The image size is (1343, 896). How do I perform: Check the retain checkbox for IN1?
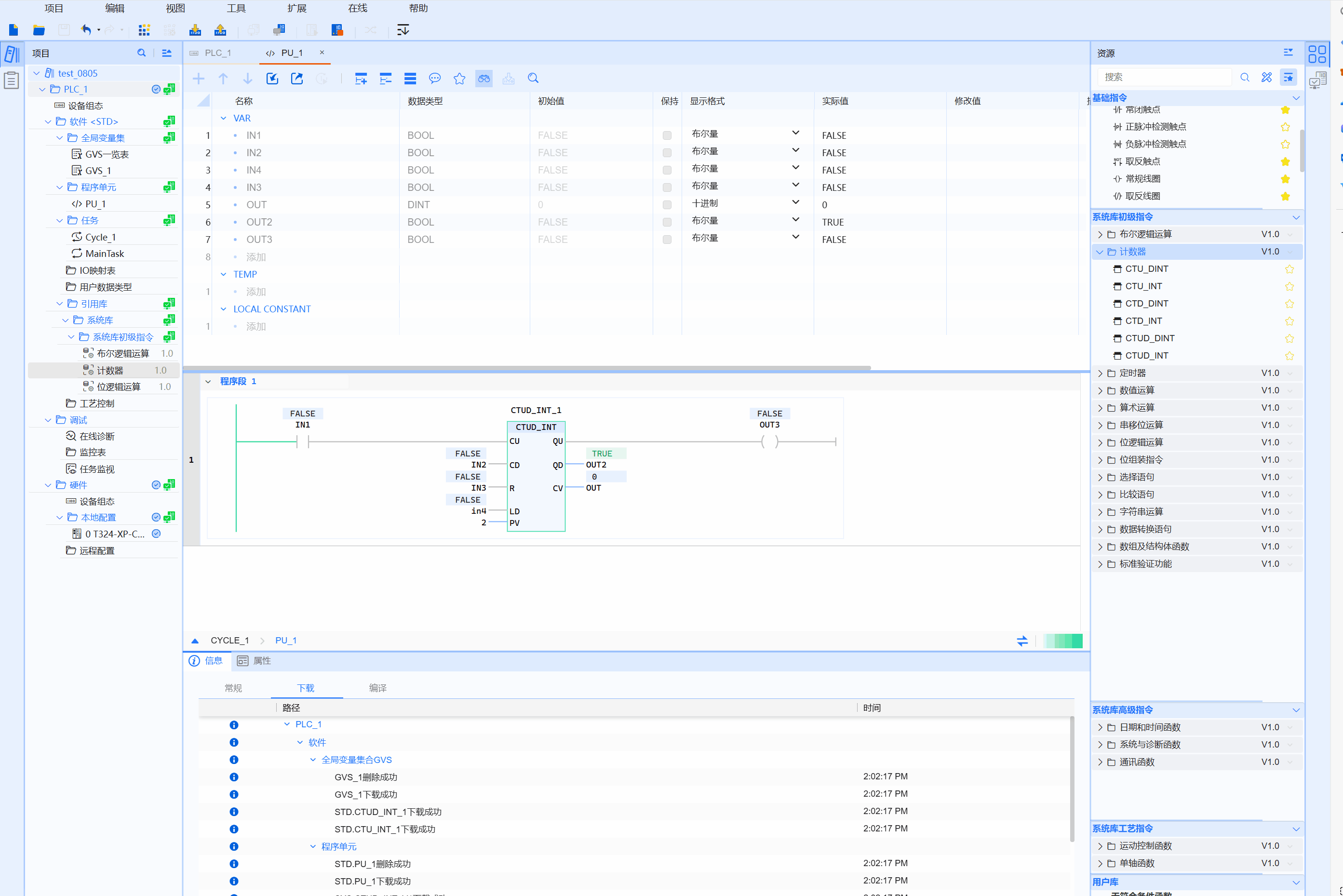pyautogui.click(x=666, y=135)
